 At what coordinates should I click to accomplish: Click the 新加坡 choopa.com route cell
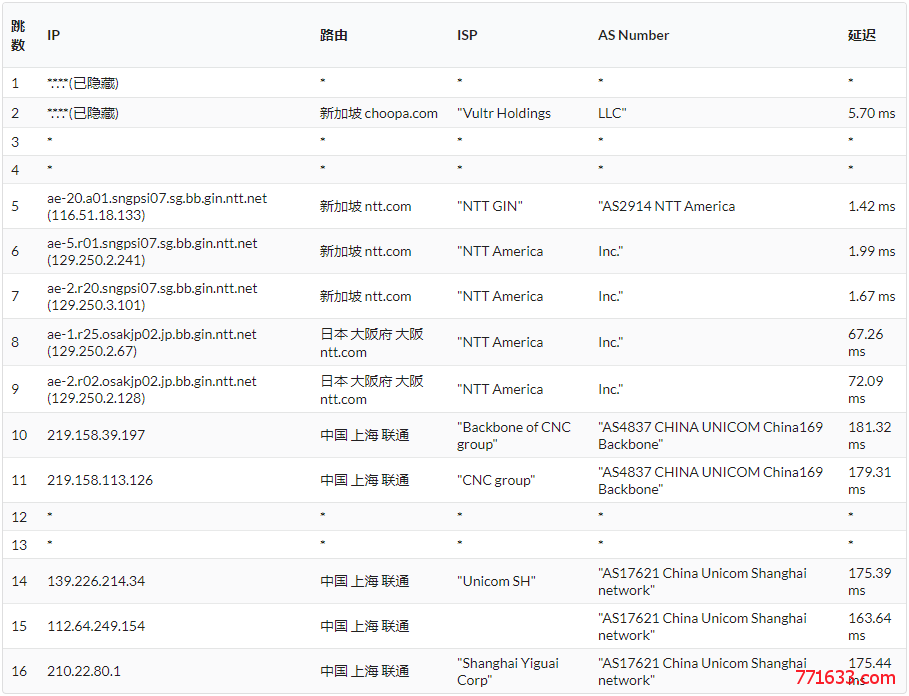click(379, 113)
